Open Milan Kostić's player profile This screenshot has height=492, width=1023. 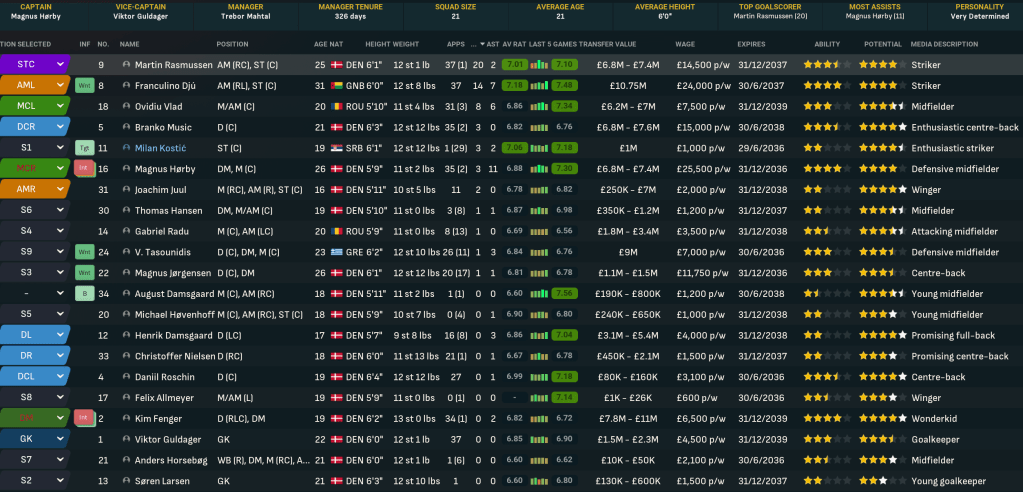(164, 148)
